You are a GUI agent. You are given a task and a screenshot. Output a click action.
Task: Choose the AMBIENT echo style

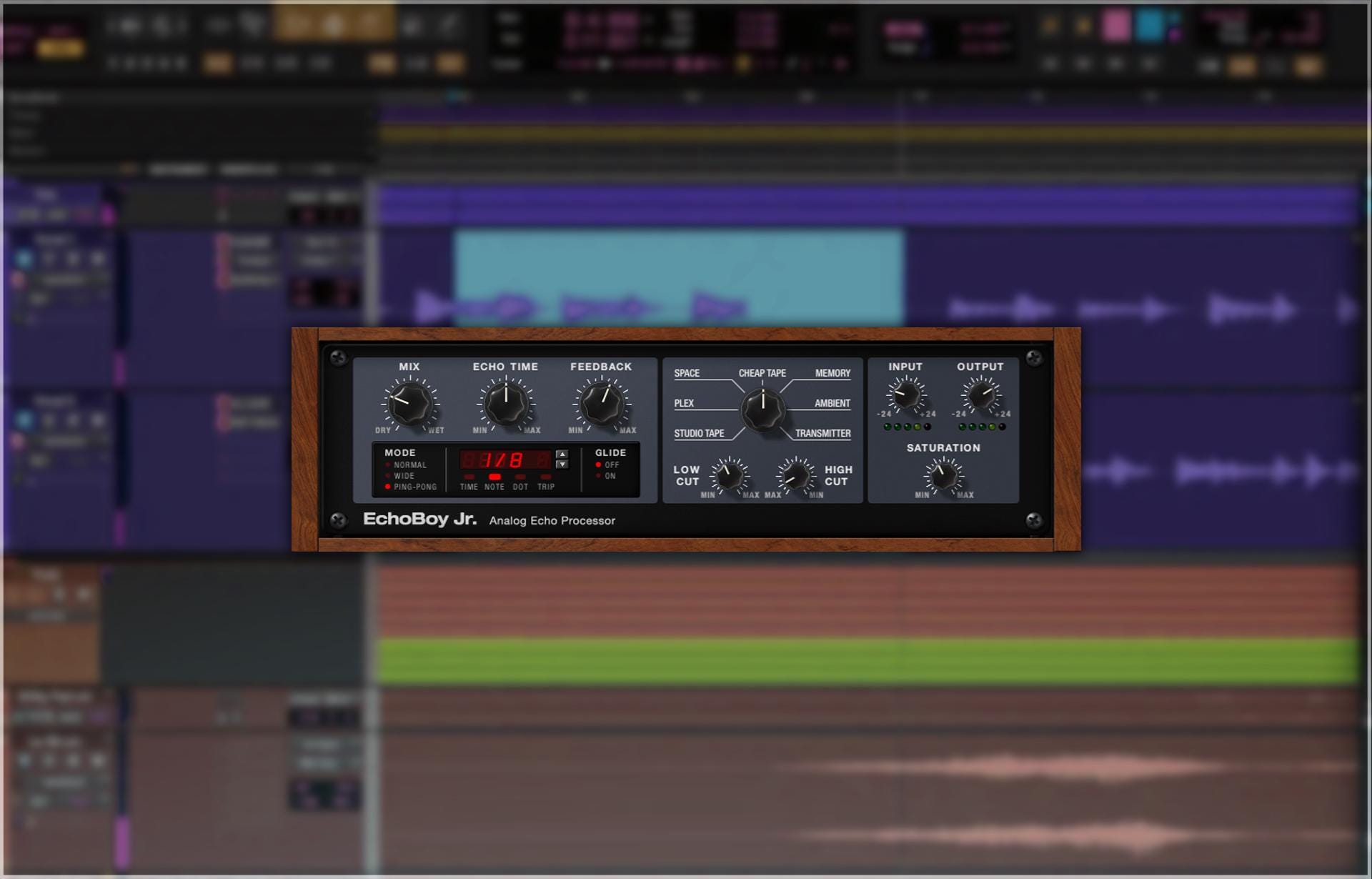click(832, 403)
